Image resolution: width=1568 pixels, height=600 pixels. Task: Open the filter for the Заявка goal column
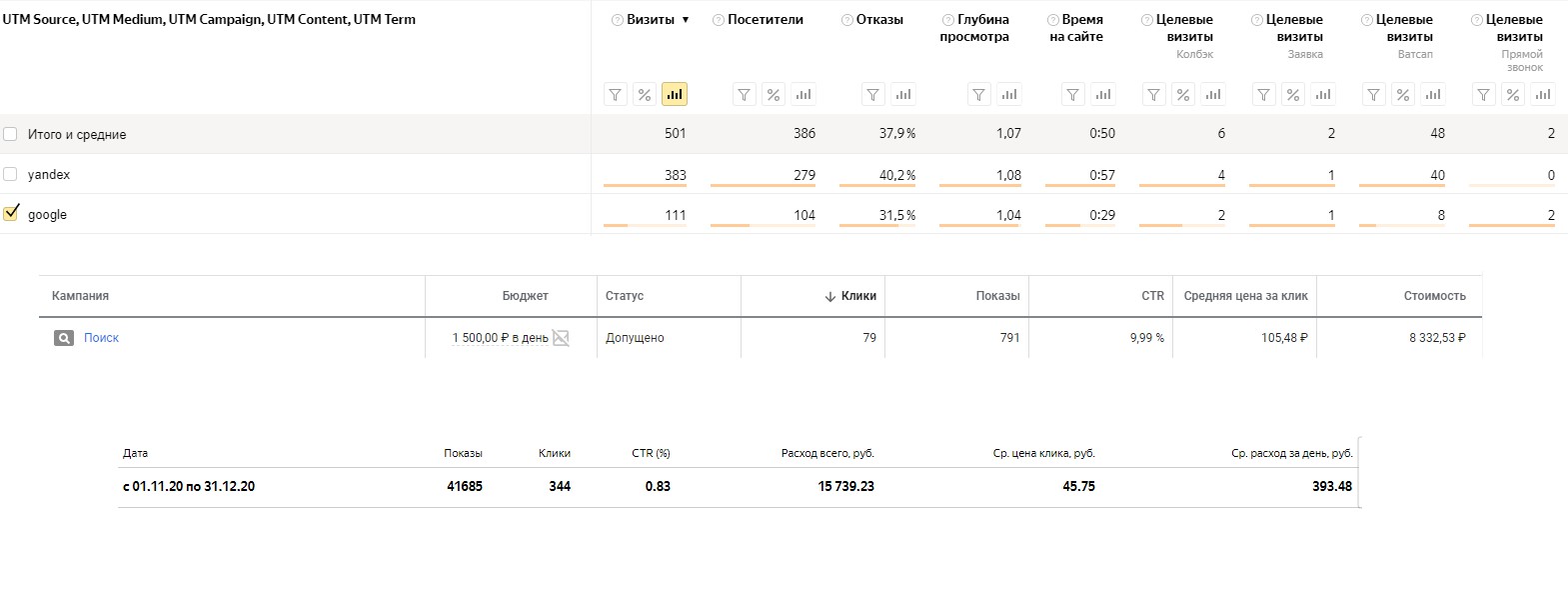[x=1264, y=95]
